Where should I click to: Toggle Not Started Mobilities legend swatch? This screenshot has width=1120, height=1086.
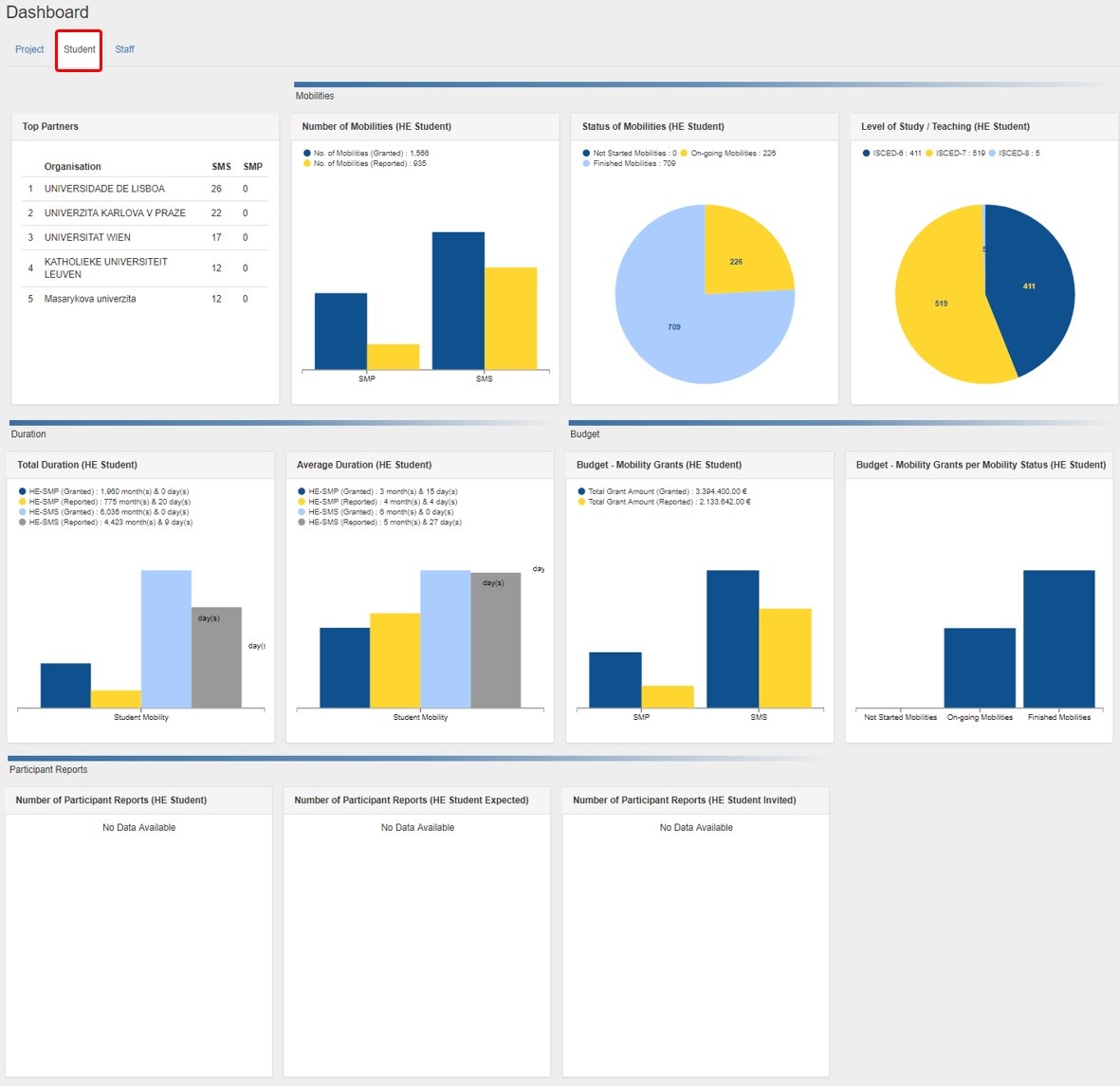coord(586,153)
